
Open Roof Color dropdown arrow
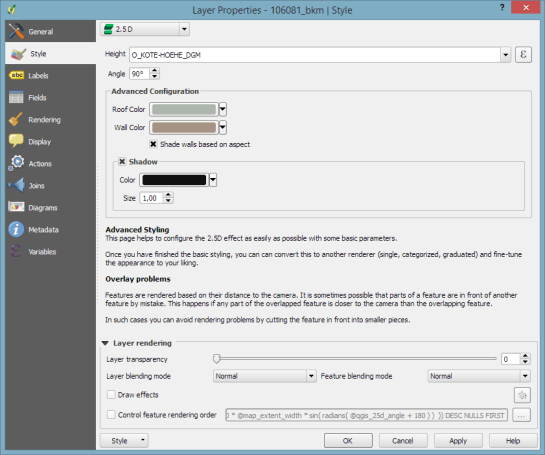click(x=222, y=109)
